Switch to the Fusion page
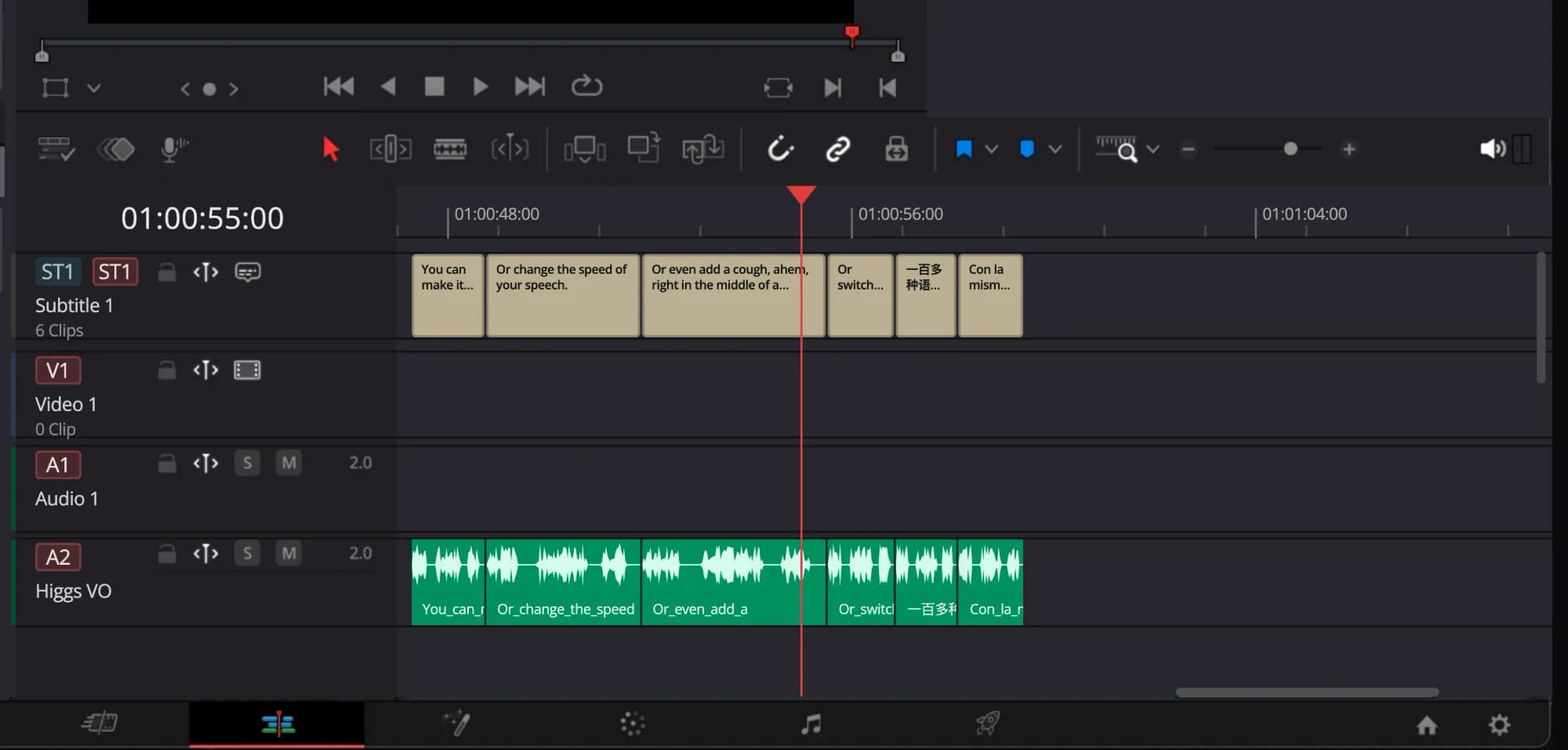The width and height of the screenshot is (1568, 750). [x=456, y=723]
